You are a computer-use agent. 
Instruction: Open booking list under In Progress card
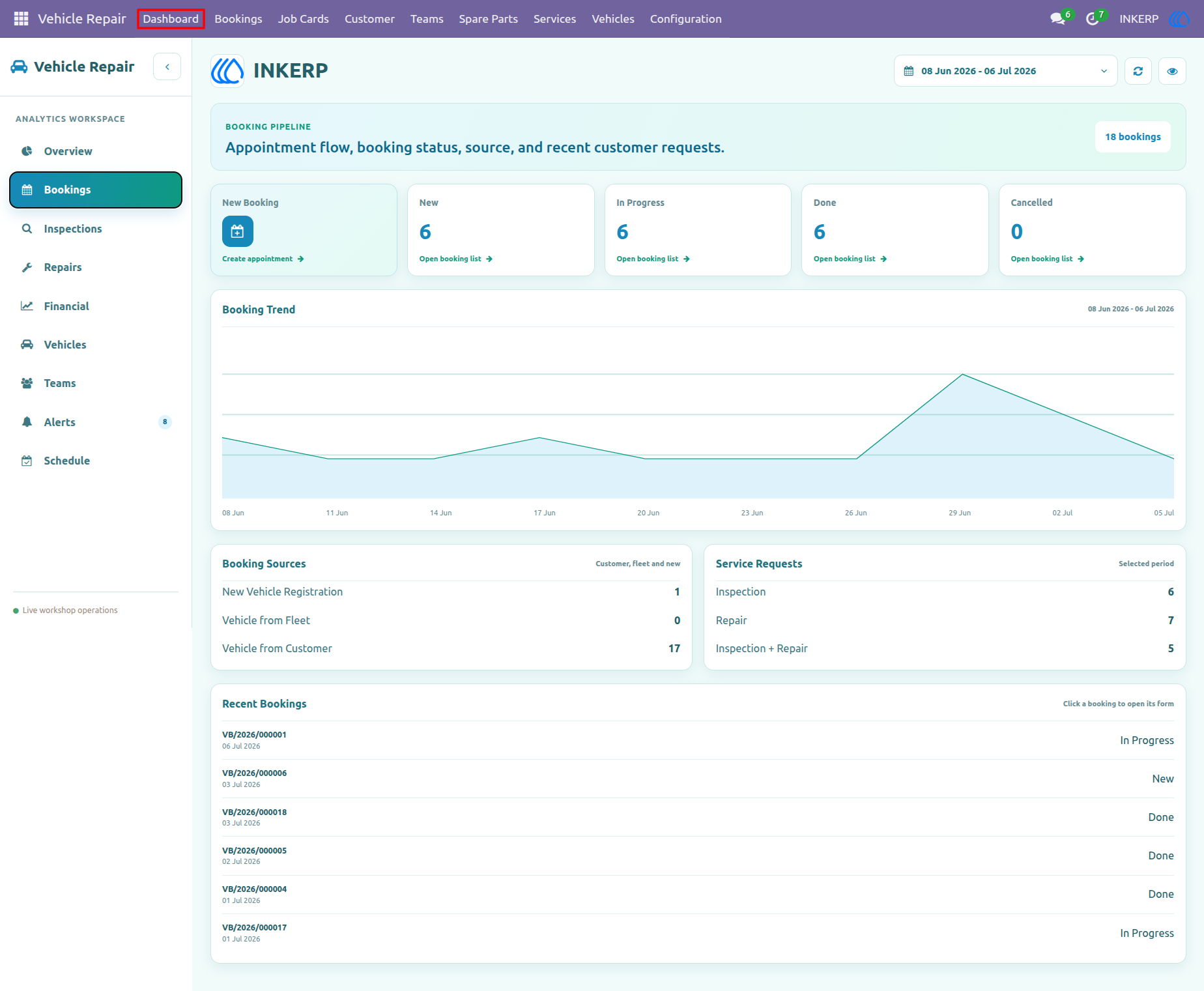click(653, 259)
